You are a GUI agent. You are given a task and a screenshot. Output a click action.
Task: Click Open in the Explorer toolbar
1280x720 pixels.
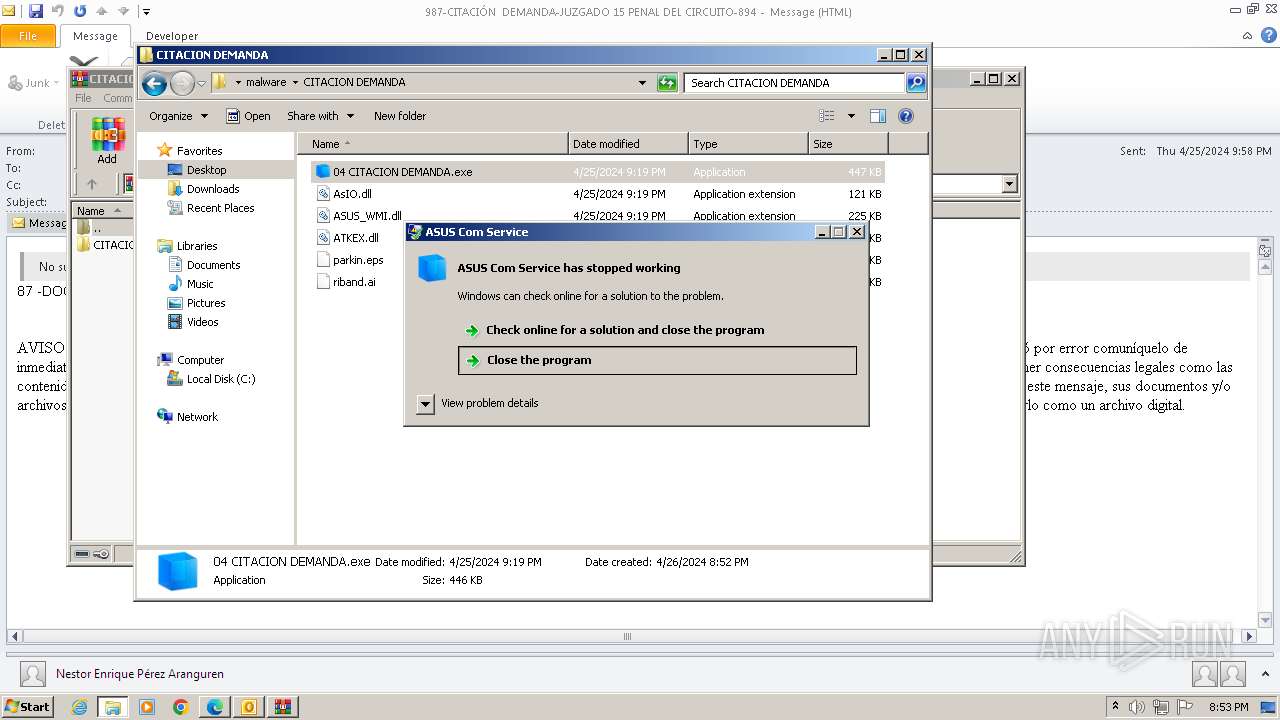tap(248, 116)
